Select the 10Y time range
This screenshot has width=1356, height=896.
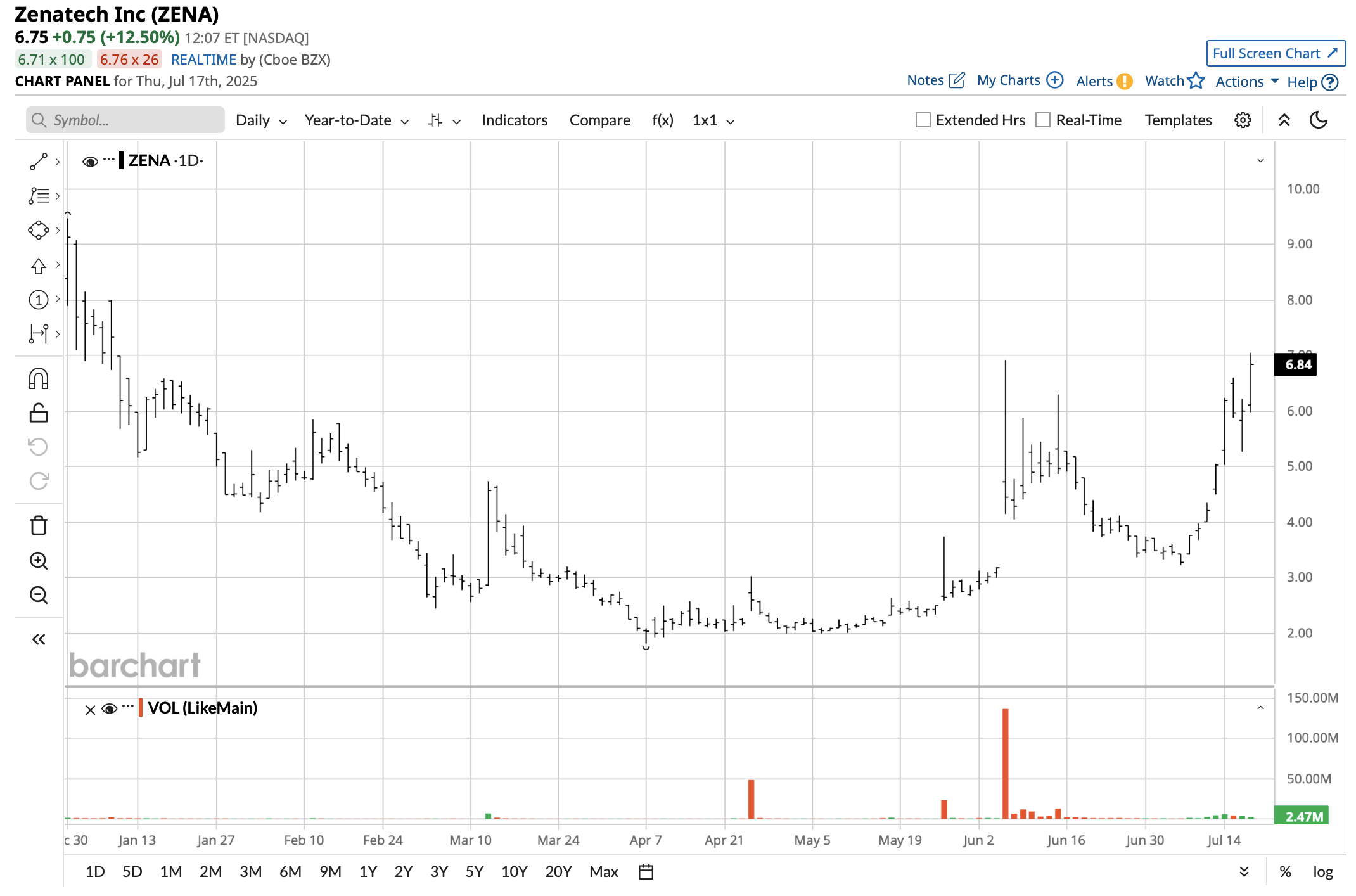point(514,872)
